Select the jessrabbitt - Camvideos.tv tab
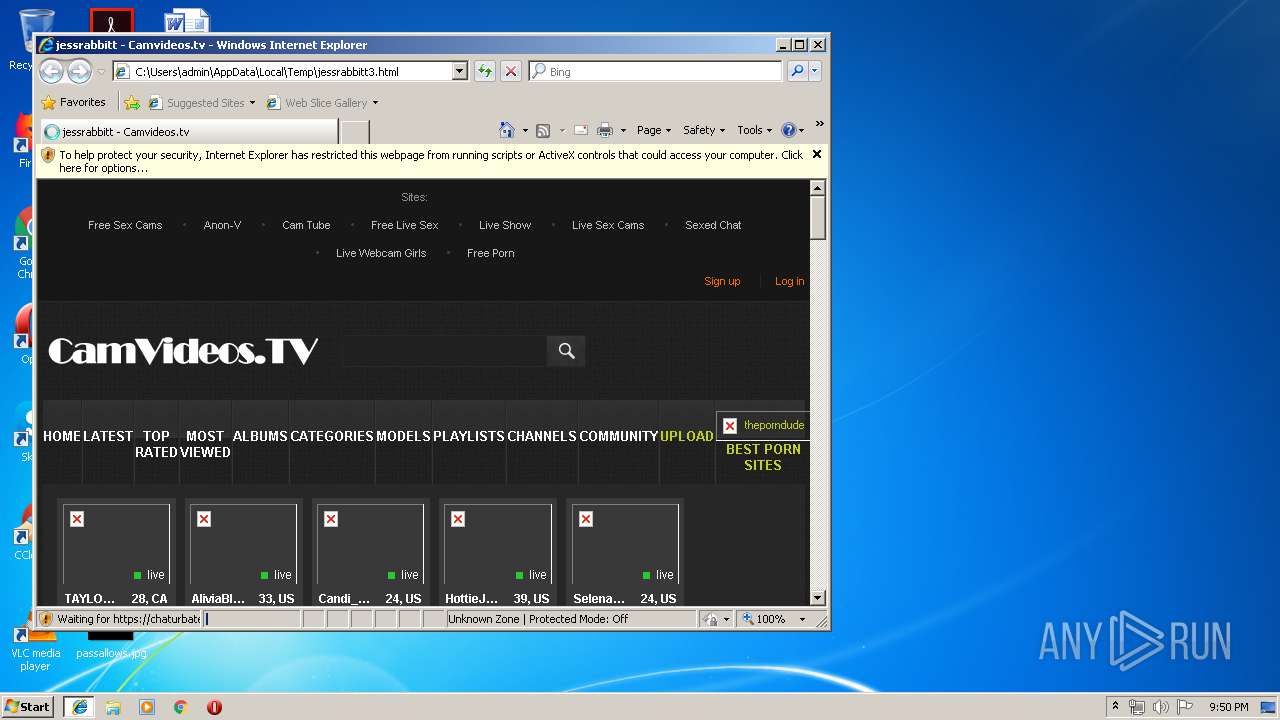Image resolution: width=1280 pixels, height=720 pixels. coord(189,132)
